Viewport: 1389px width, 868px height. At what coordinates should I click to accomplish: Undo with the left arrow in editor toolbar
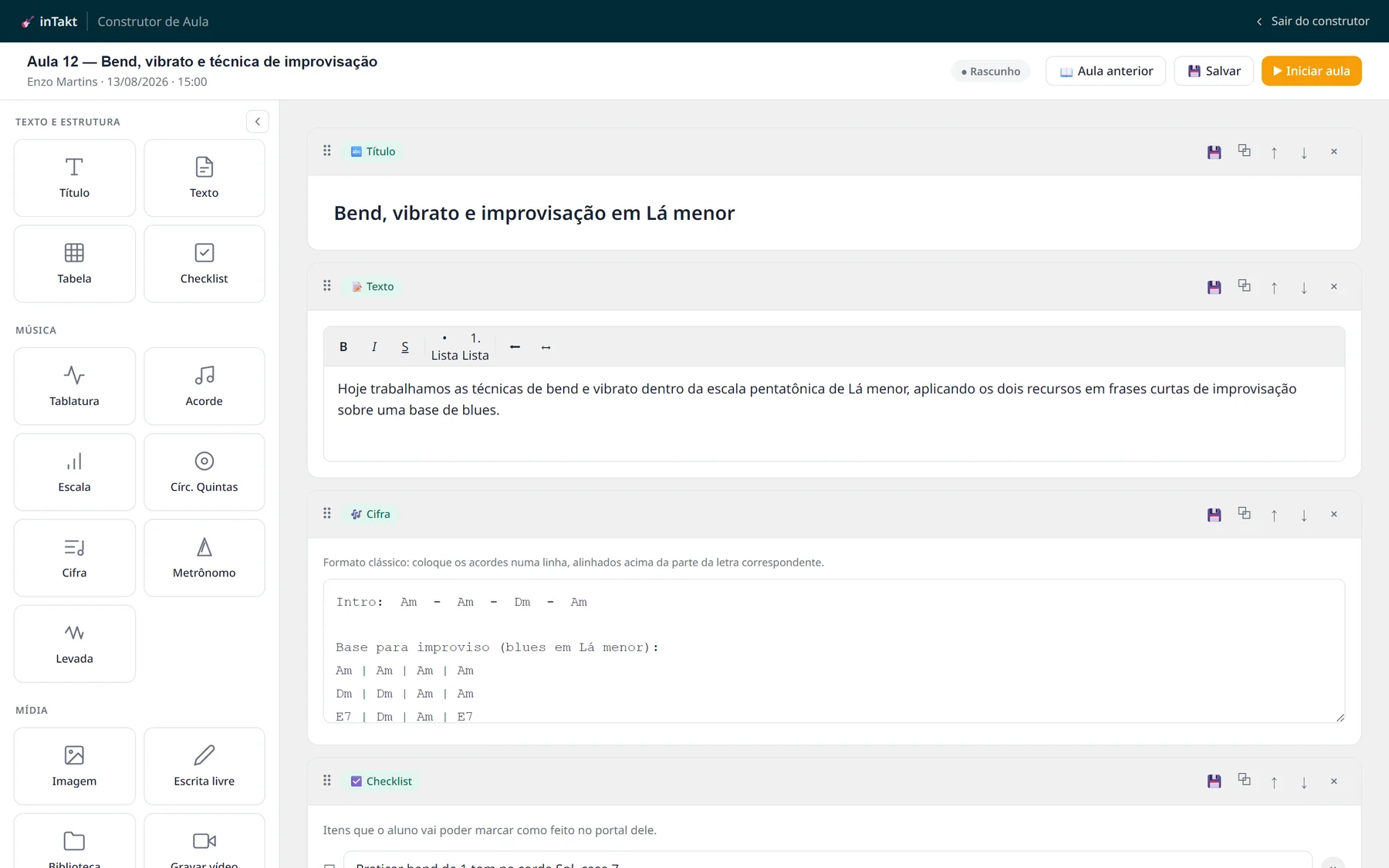[515, 347]
